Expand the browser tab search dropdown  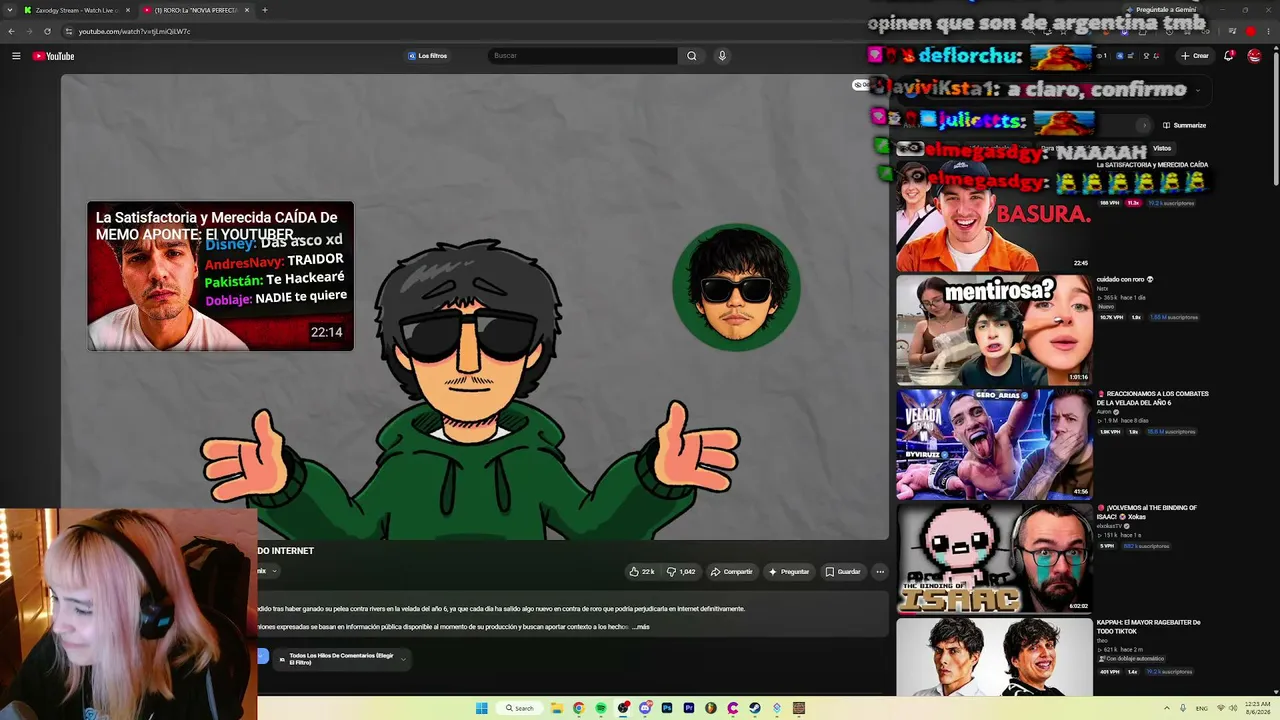click(x=11, y=10)
